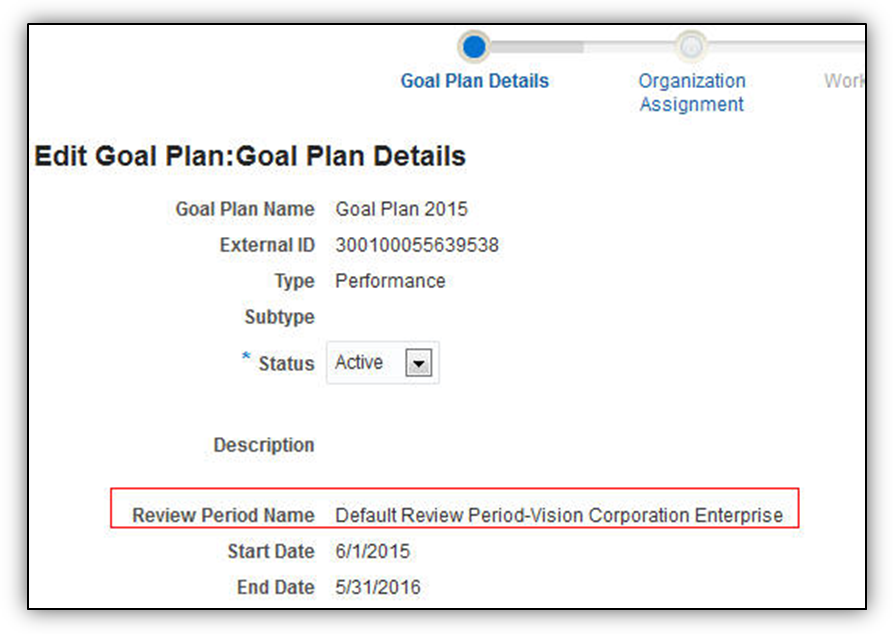Click the required asterisk beside Status
The image size is (893, 634).
246,358
